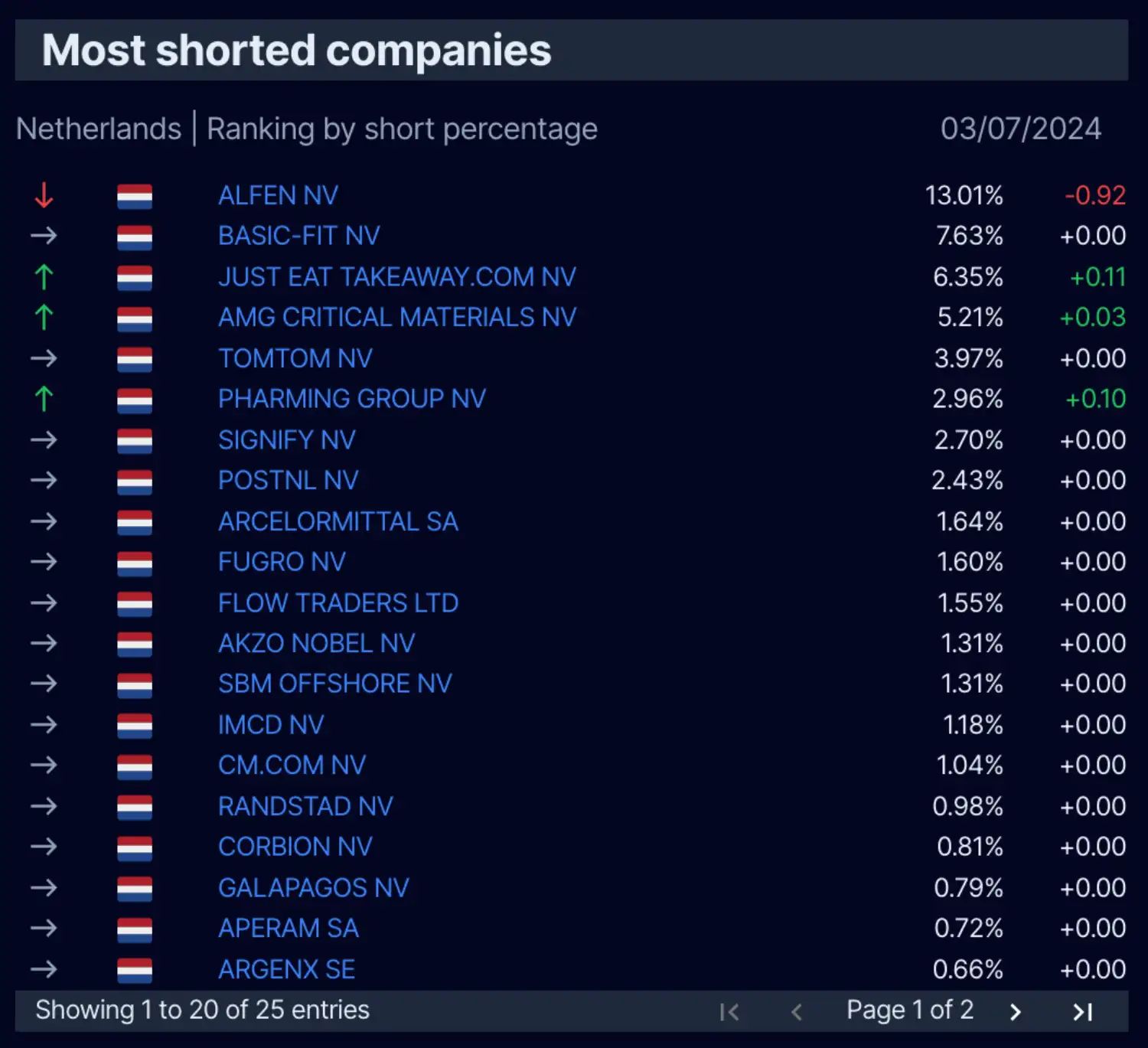Click the green up arrow beside AMG CRITICAL MATERIALS
The height and width of the screenshot is (1048, 1148).
click(x=44, y=317)
